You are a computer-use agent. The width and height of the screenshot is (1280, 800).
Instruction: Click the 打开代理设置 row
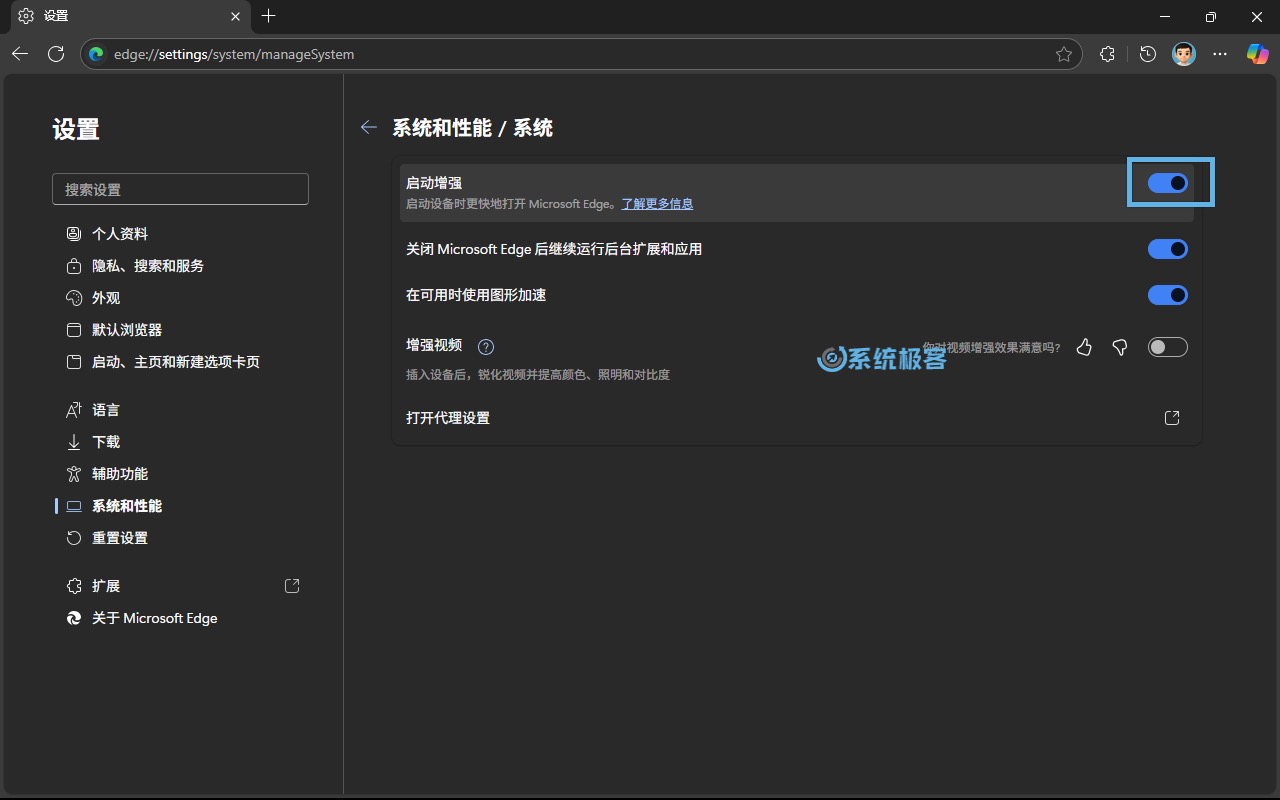pyautogui.click(x=797, y=418)
